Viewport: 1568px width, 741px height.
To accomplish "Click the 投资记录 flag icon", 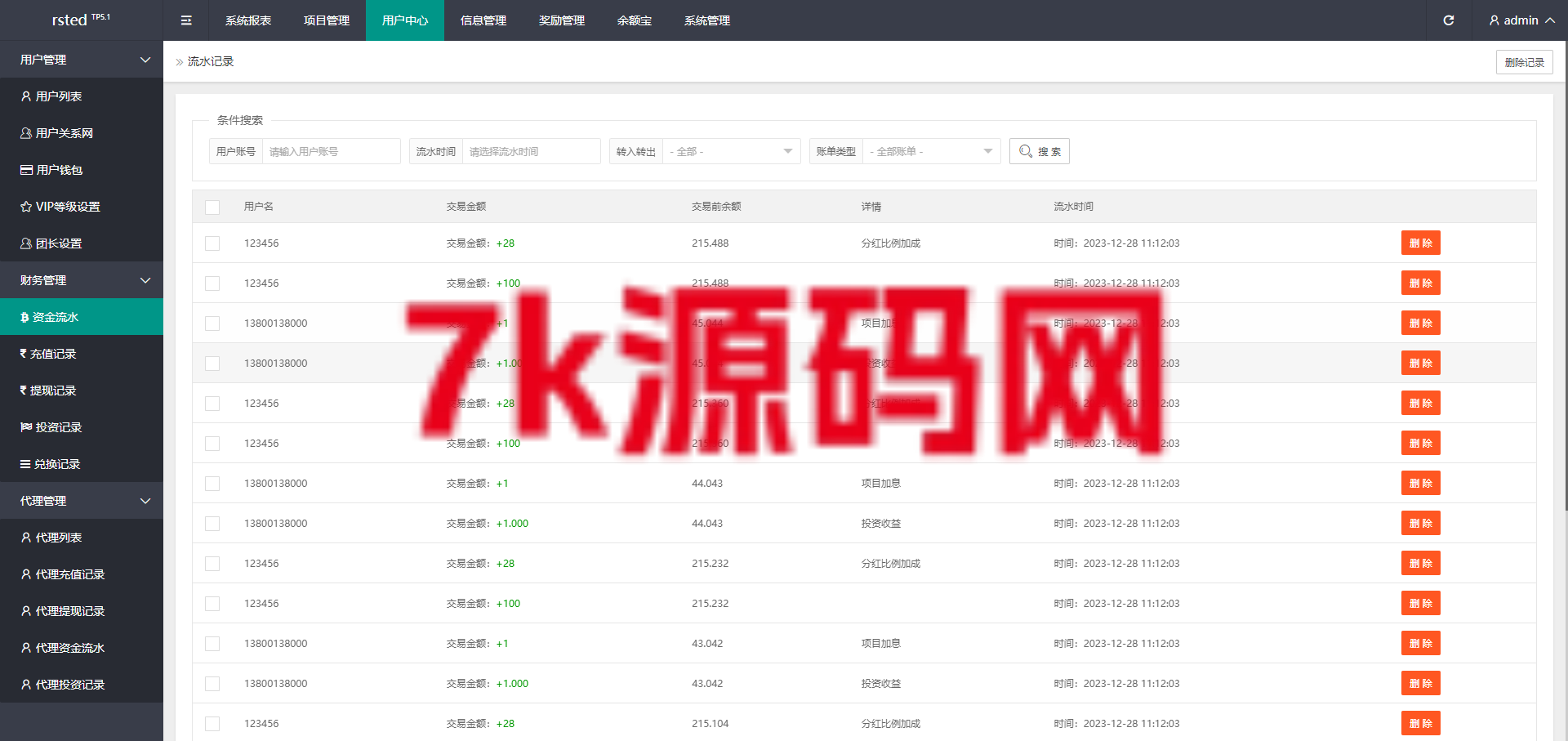I will click(x=26, y=427).
